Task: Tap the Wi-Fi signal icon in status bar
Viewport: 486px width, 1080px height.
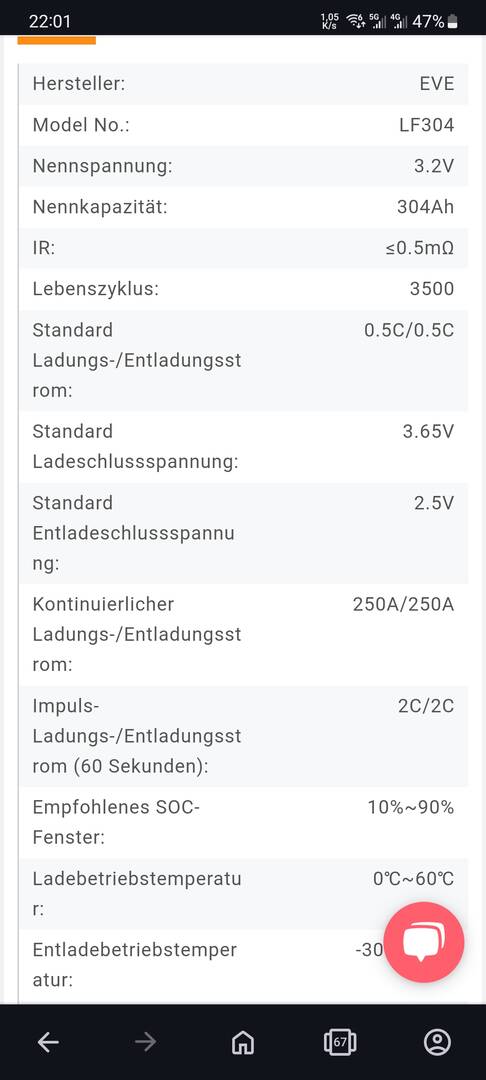Action: [x=355, y=21]
